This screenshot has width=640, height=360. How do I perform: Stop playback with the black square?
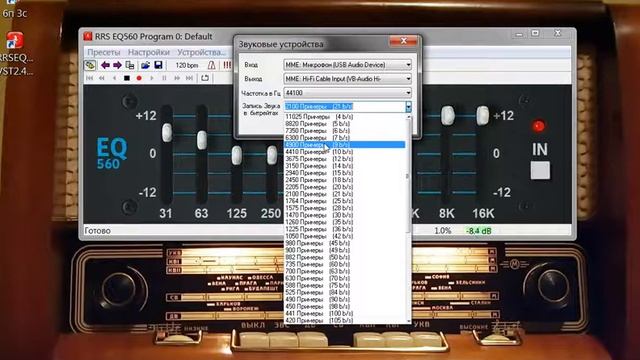pos(127,78)
